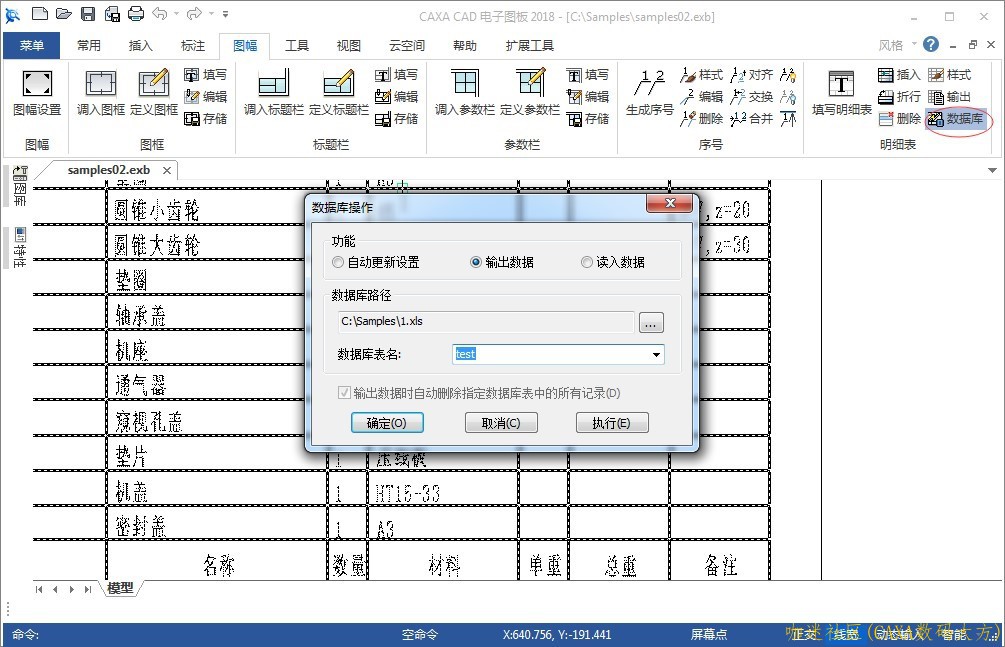Click 定义图框 define frame tool
The height and width of the screenshot is (647, 1005).
tap(154, 94)
